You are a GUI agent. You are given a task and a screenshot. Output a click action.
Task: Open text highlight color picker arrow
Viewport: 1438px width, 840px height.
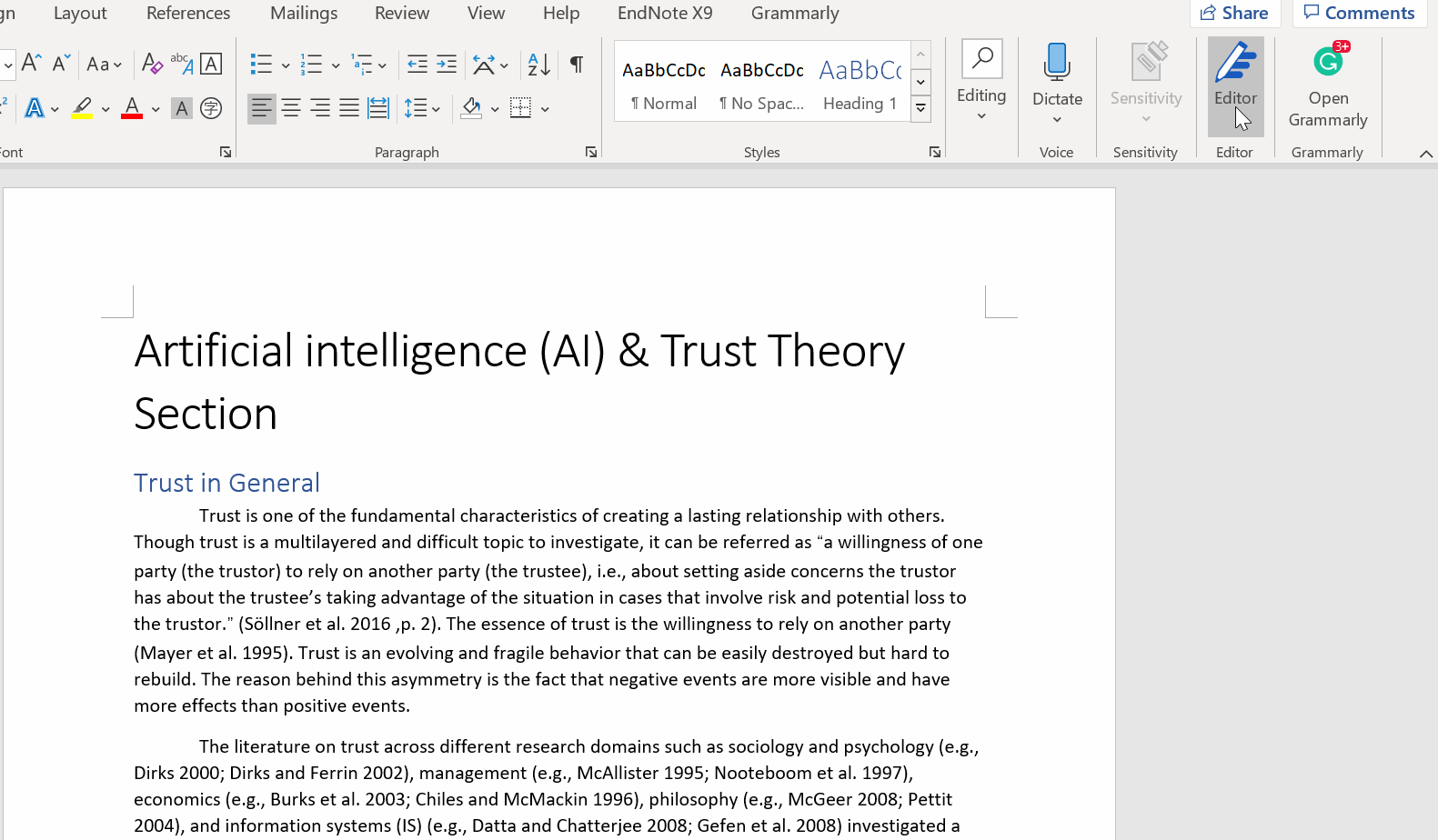(106, 110)
